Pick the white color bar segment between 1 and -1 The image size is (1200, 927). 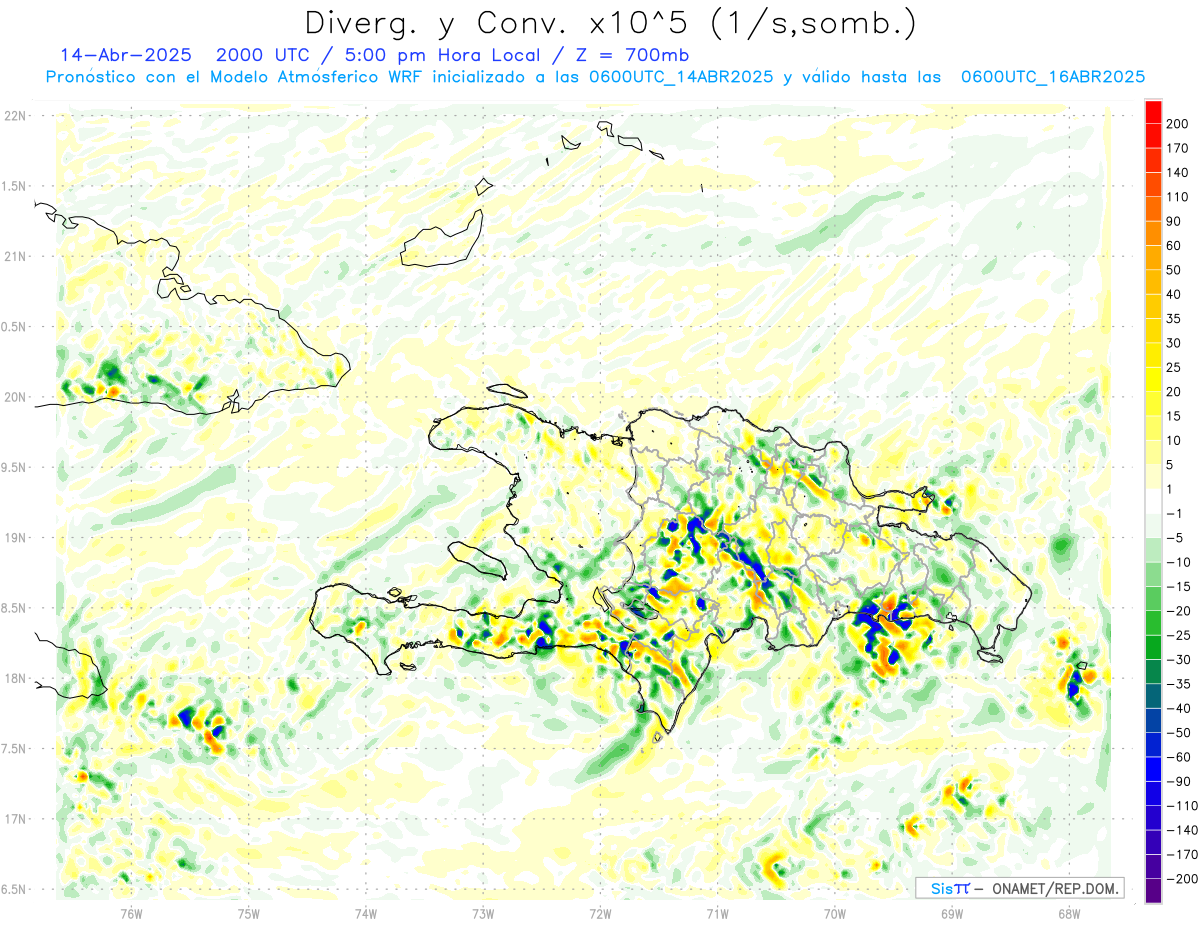point(1153,501)
